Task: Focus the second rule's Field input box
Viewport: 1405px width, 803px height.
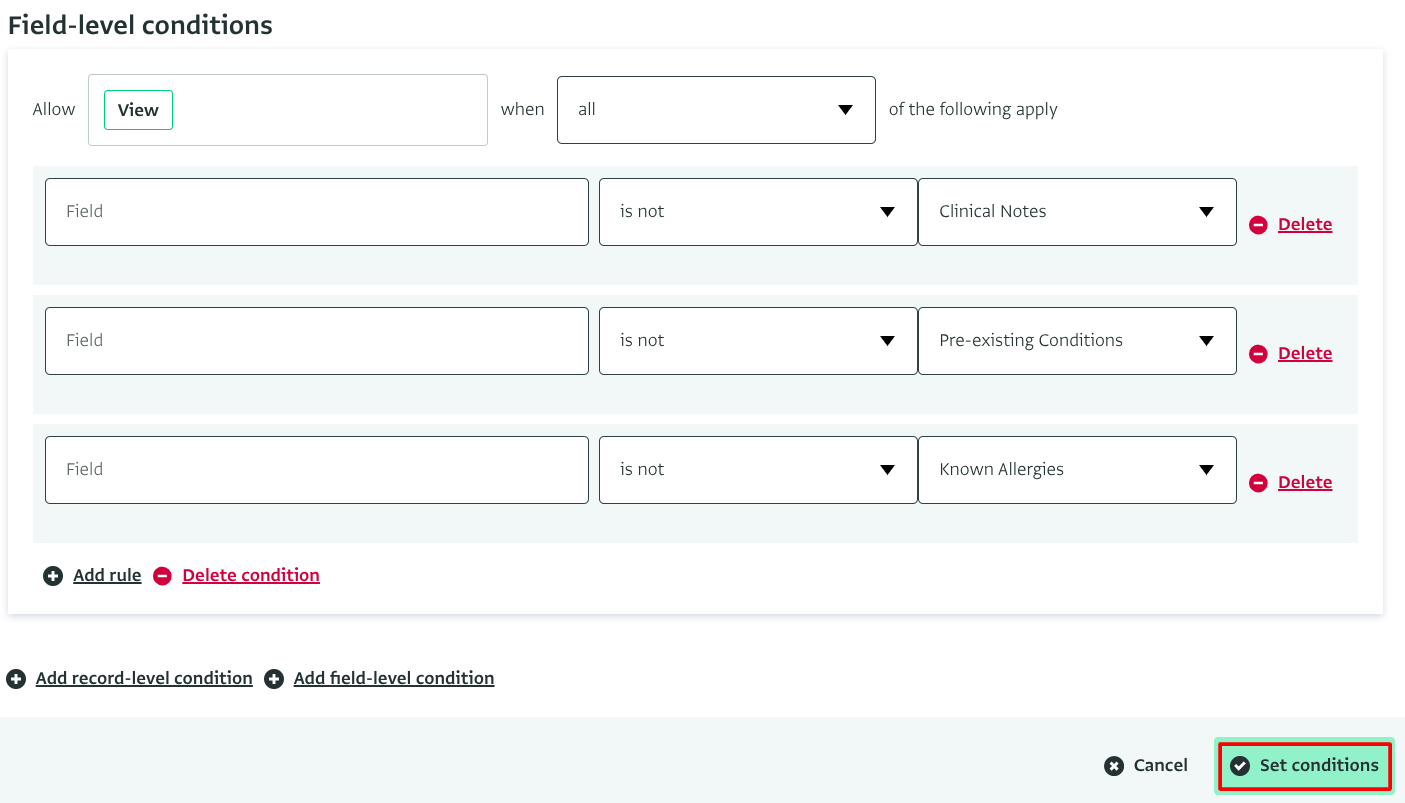Action: [316, 341]
